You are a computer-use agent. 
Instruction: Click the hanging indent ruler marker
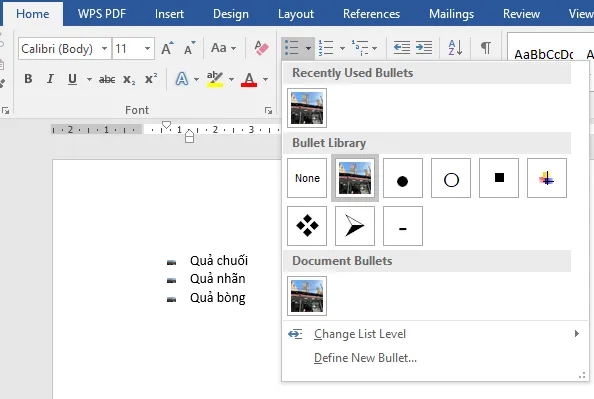point(190,133)
